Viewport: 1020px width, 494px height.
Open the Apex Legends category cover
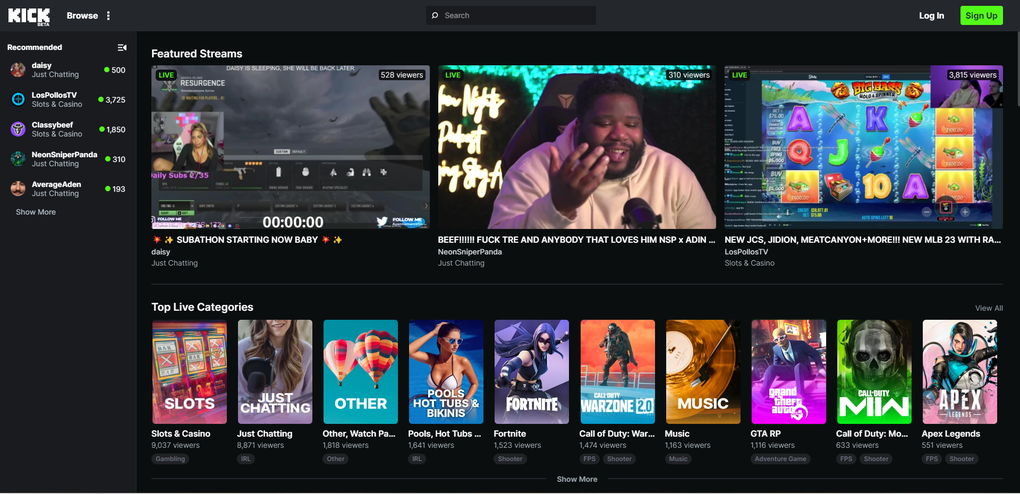click(960, 372)
